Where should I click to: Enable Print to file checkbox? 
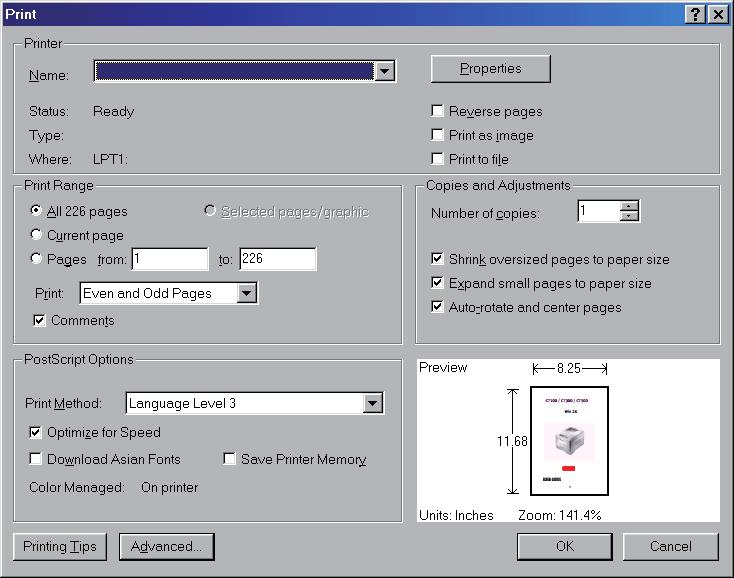tap(437, 159)
